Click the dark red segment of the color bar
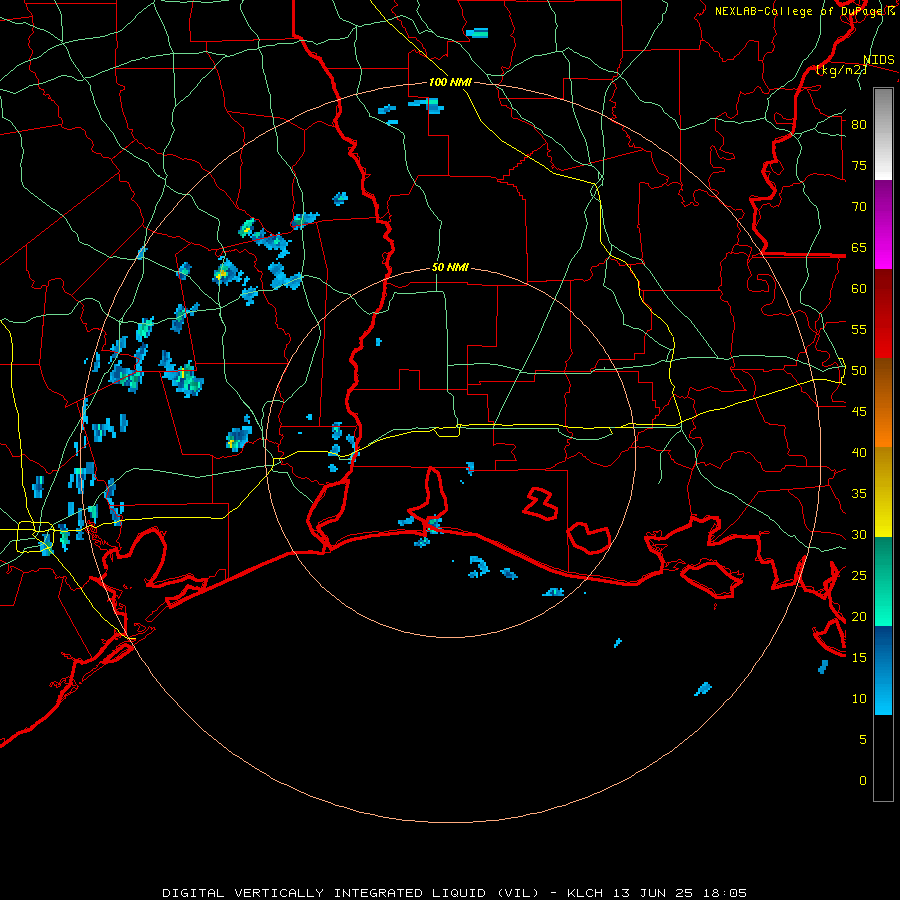This screenshot has height=900, width=900. (x=883, y=314)
